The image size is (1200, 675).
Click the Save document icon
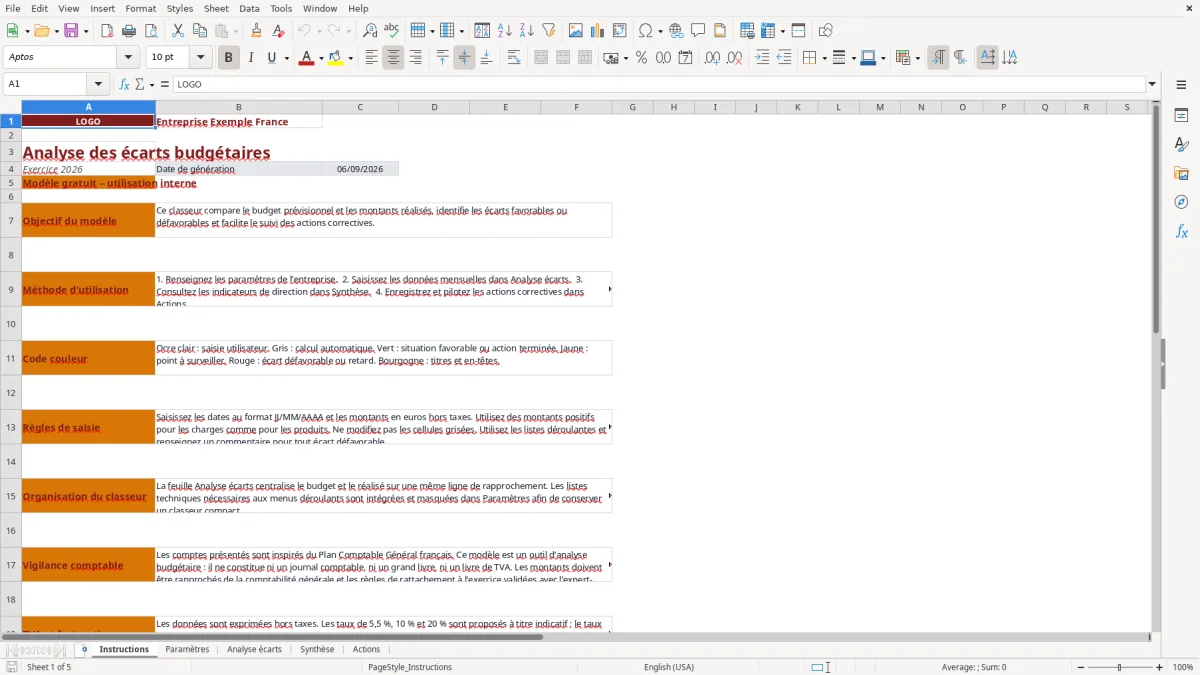click(x=71, y=31)
